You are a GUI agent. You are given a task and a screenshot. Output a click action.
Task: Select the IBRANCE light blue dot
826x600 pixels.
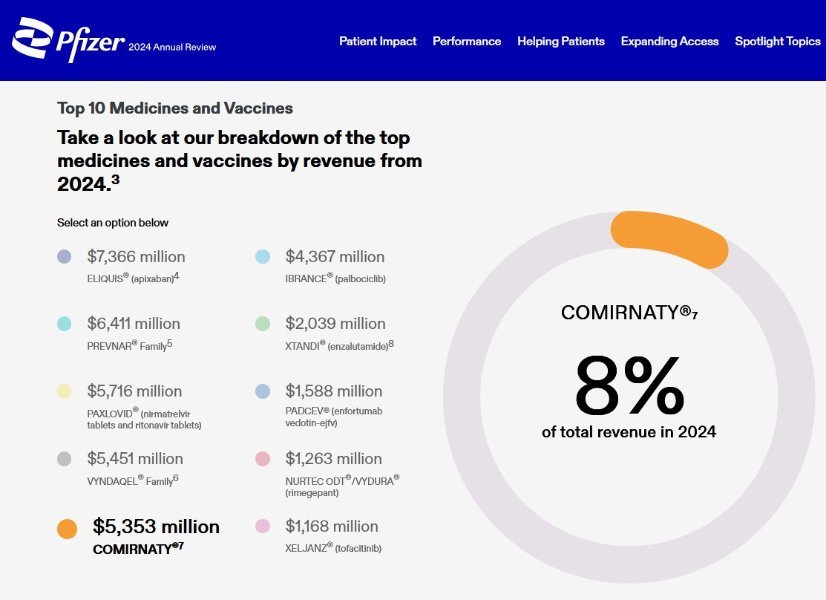point(262,257)
